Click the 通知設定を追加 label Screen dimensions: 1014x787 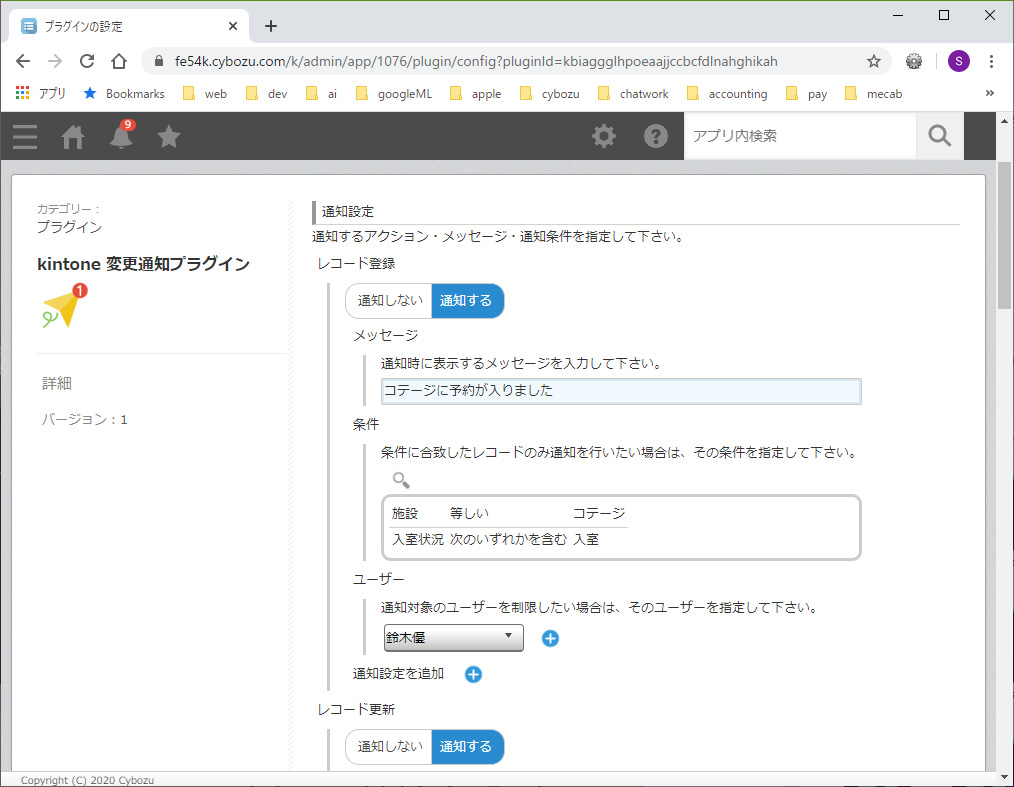[398, 674]
